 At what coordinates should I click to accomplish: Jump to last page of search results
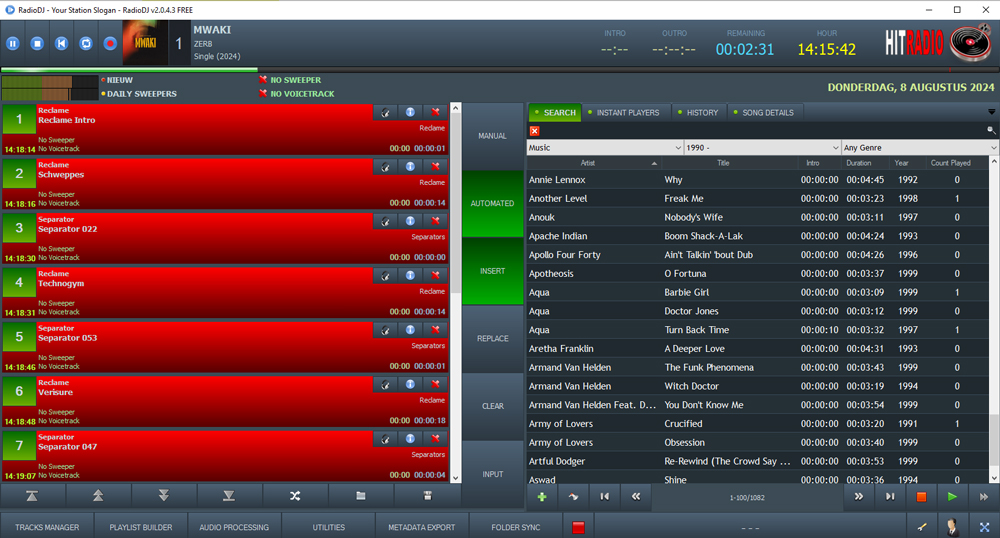click(890, 497)
